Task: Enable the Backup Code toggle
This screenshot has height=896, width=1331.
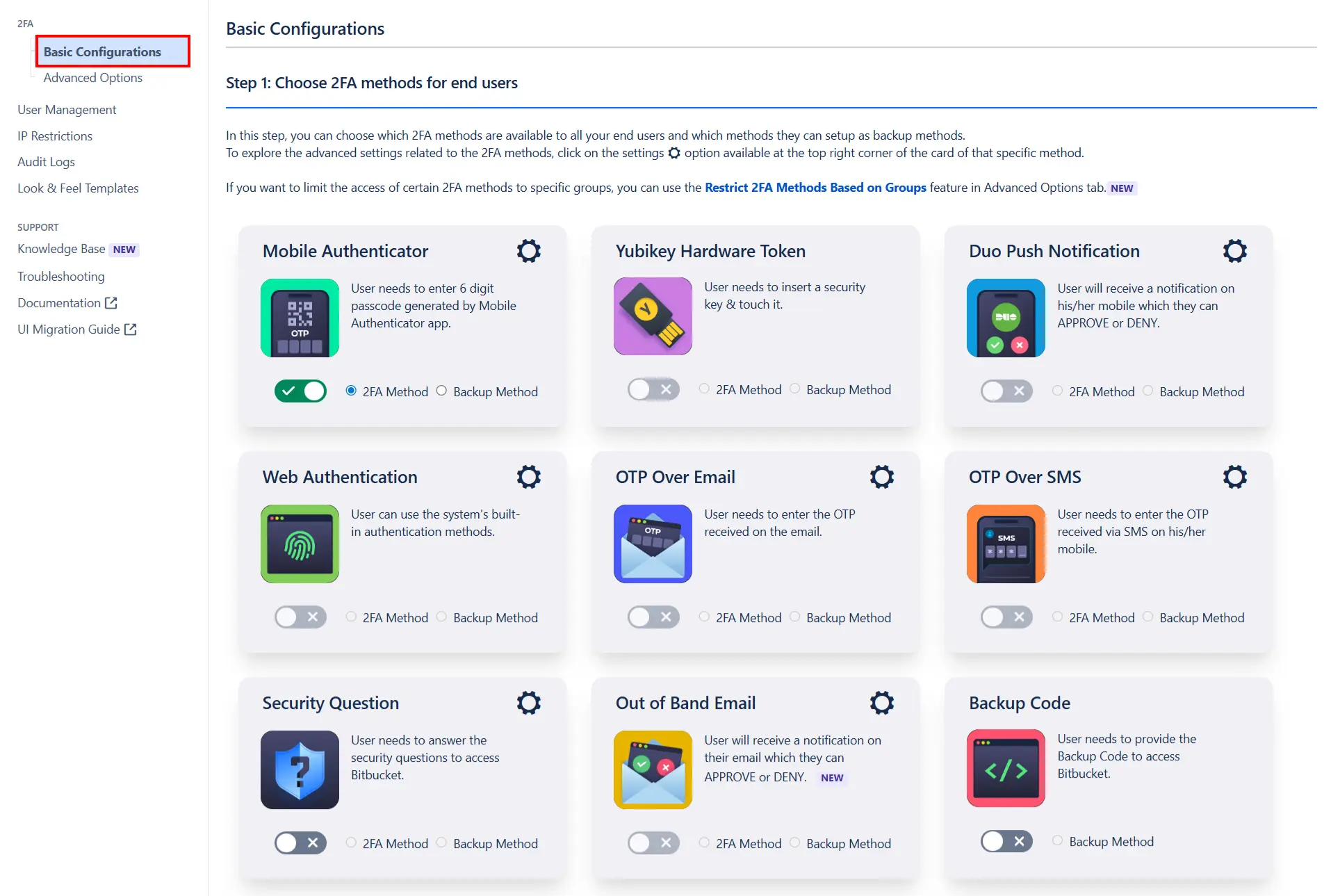Action: [x=1006, y=841]
